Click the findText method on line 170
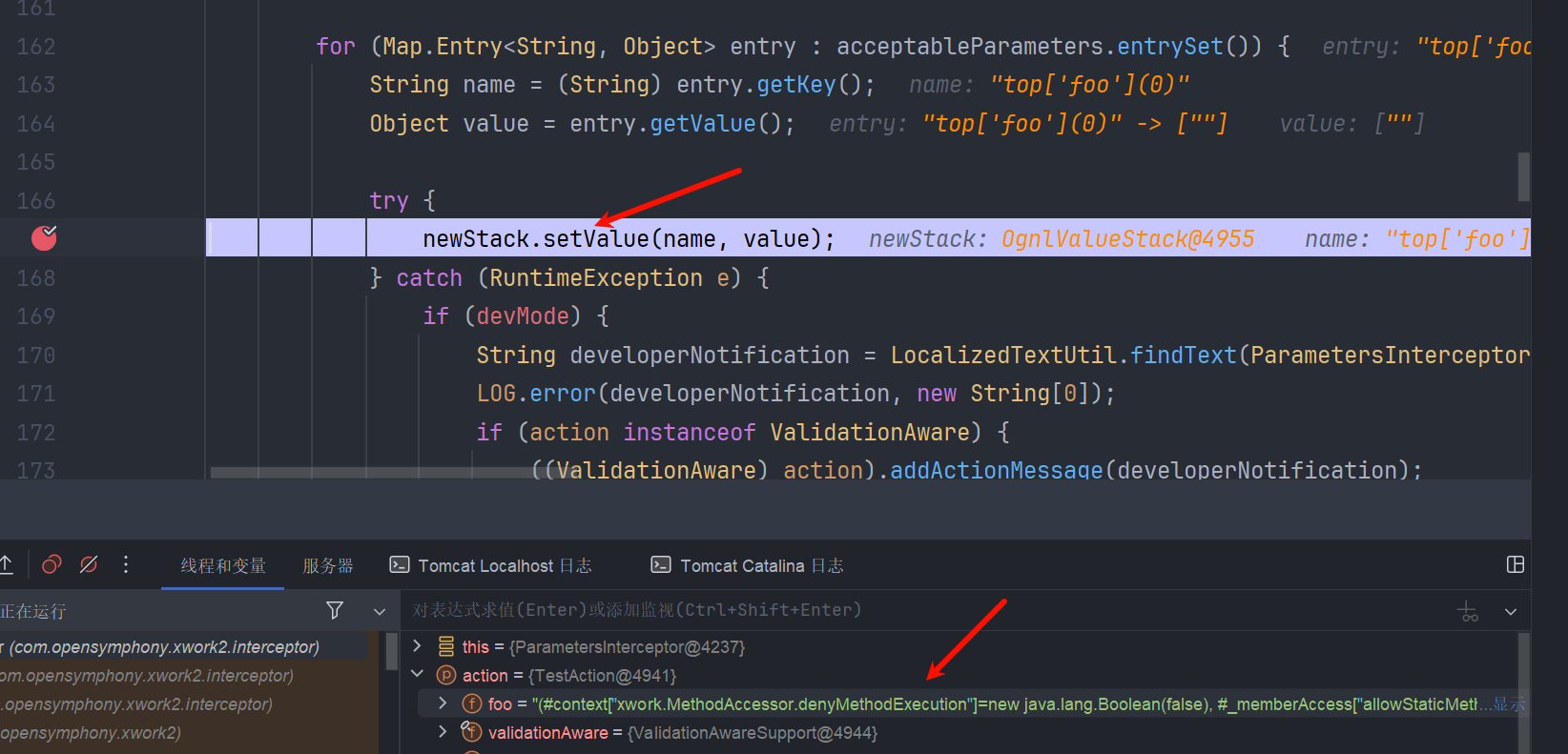This screenshot has height=754, width=1568. [x=1184, y=356]
